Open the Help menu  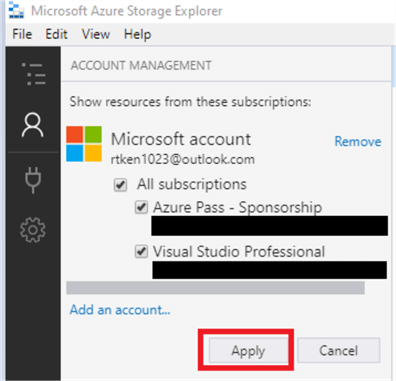(137, 35)
